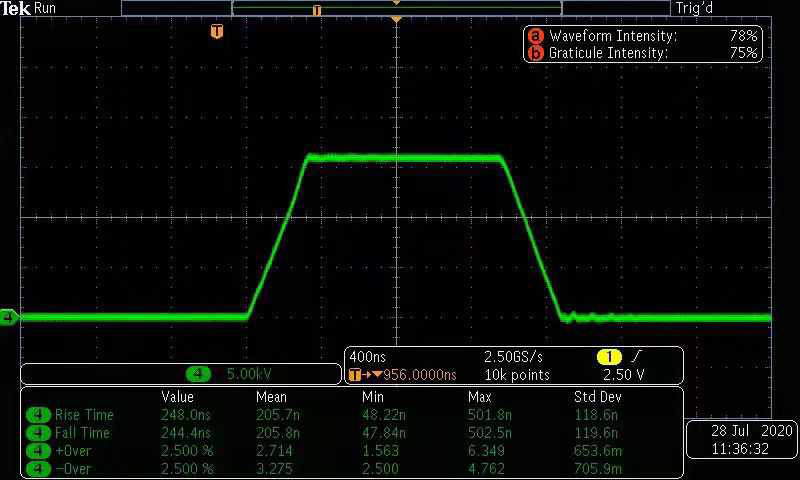Image resolution: width=800 pixels, height=480 pixels.
Task: Select the 205.7n rise time mean
Action: tap(278, 415)
